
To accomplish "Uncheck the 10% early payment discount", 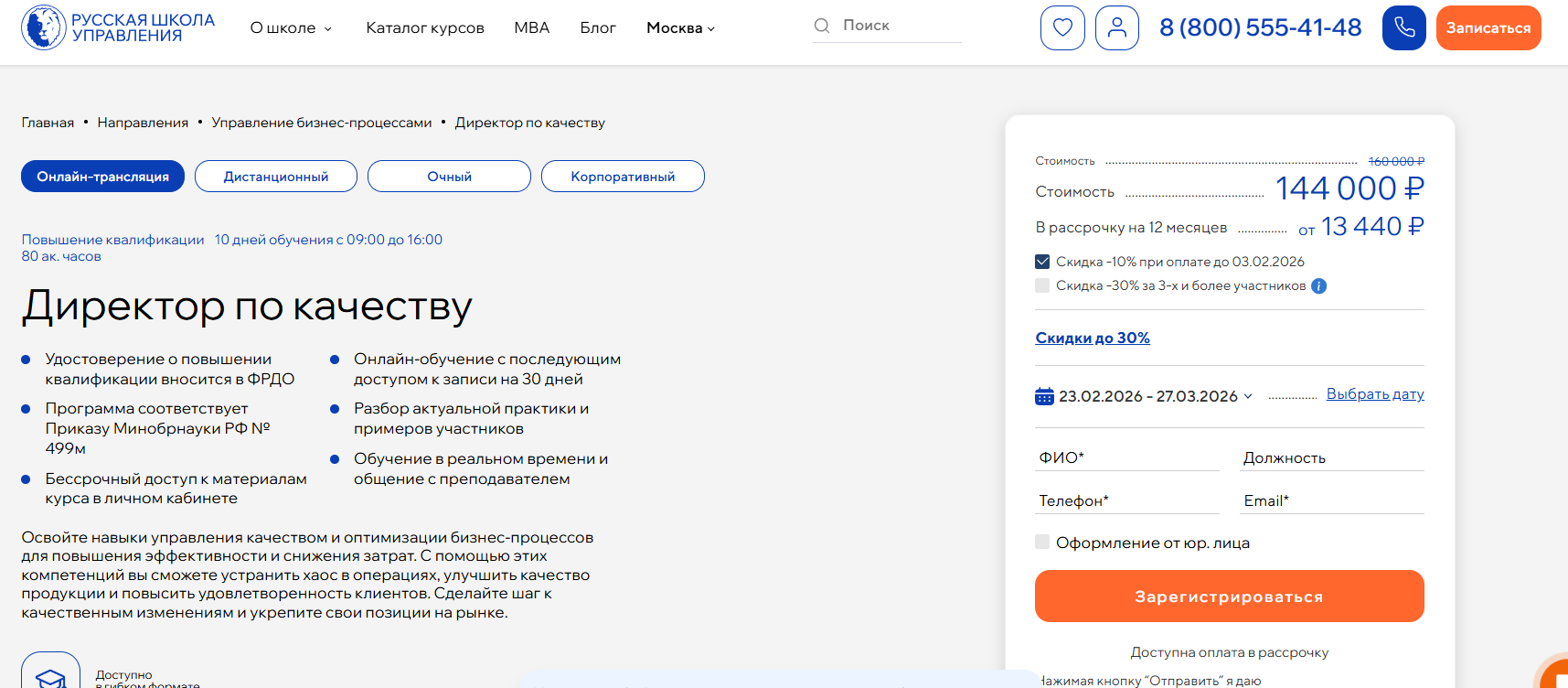I will (1042, 262).
